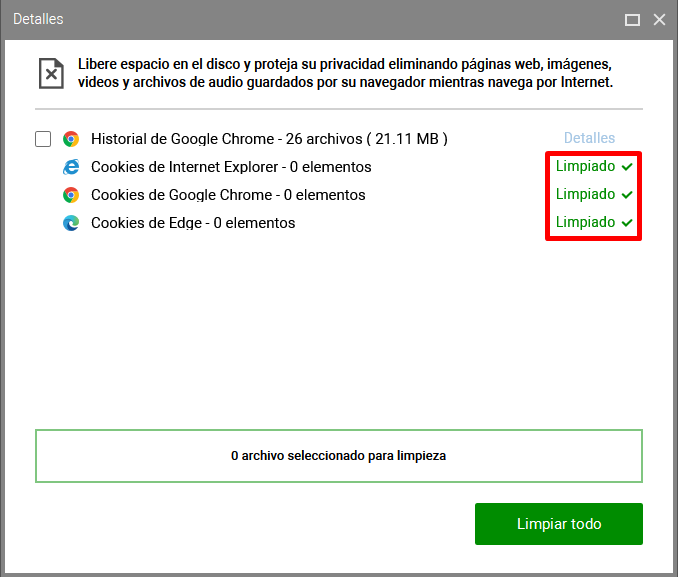Click the deleted-file icon next to the description

click(x=51, y=74)
